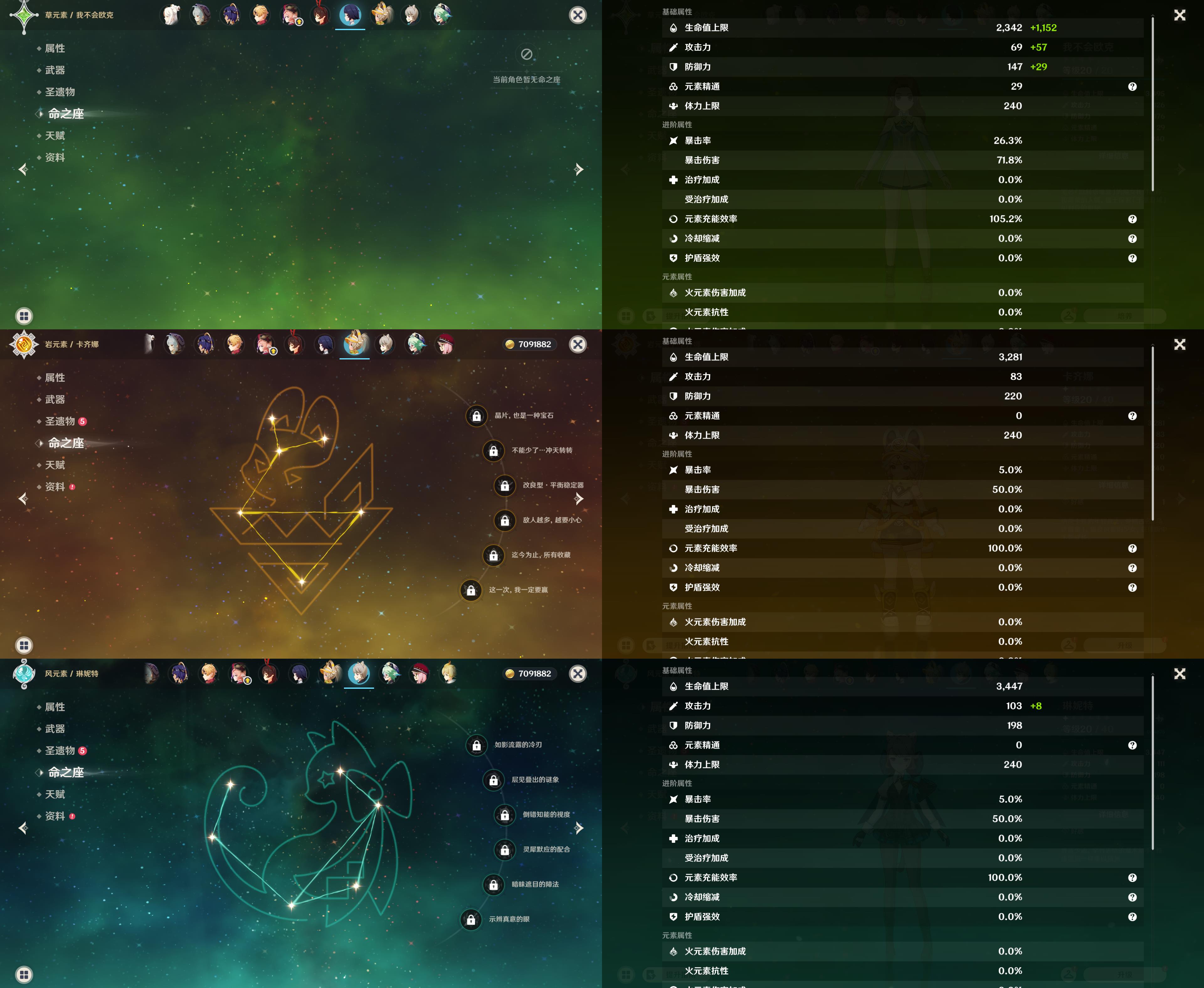This screenshot has height=988, width=1204.
Task: Open 武器 in the 草元素 character menu
Action: [55, 70]
